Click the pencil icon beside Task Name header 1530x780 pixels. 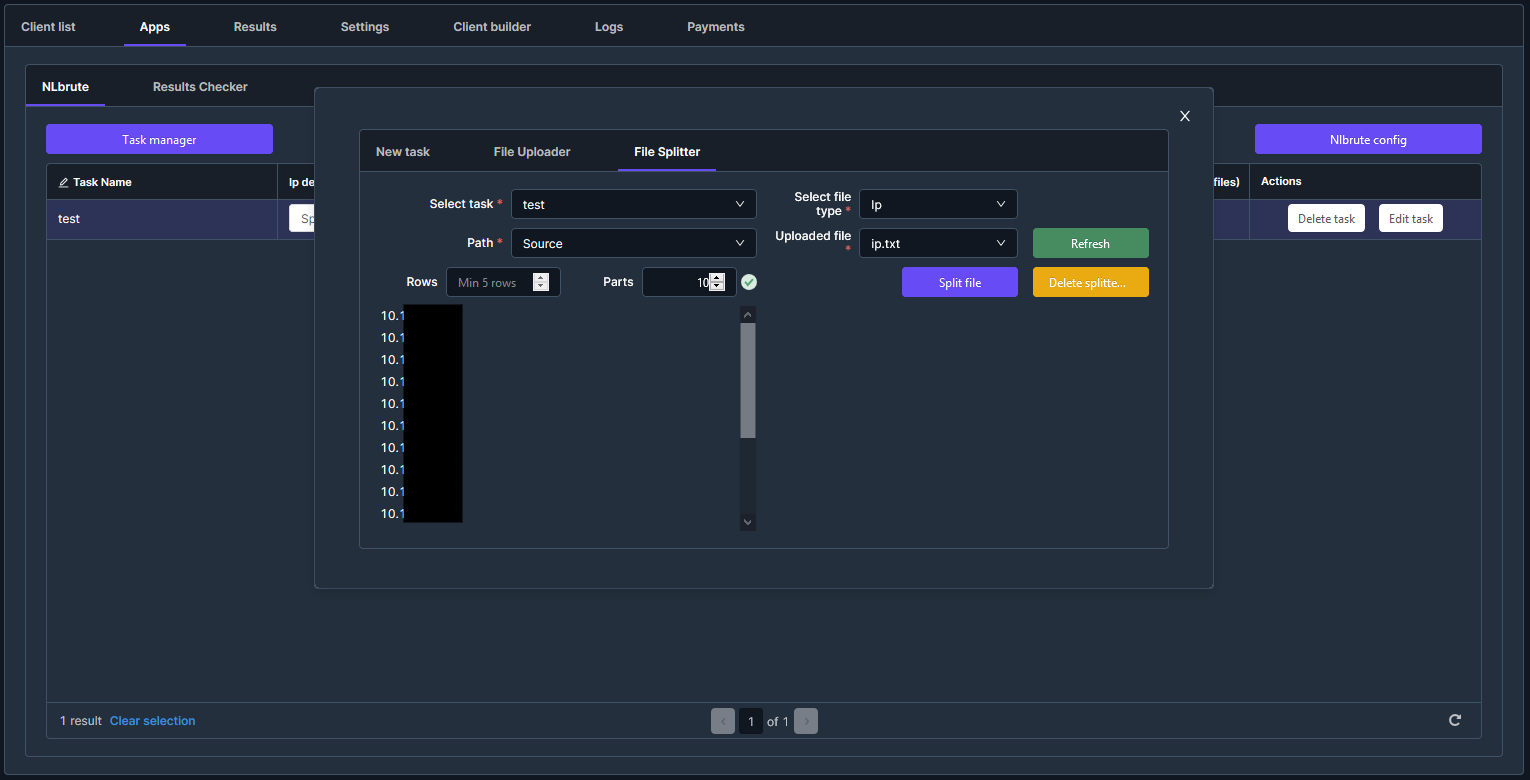coord(64,182)
